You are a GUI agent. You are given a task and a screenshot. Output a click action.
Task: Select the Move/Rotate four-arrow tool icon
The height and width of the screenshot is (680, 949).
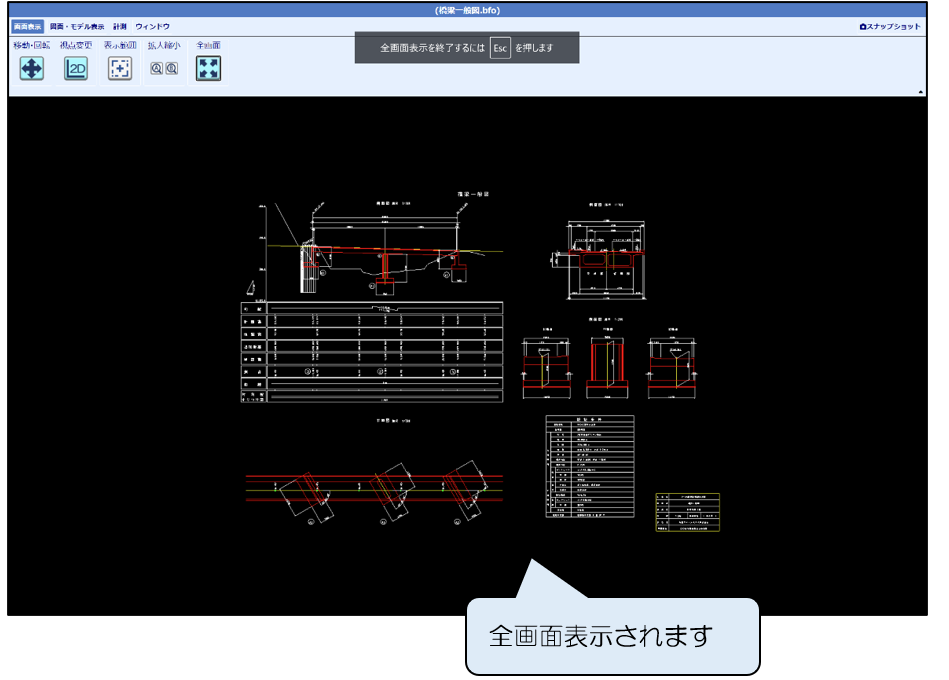pyautogui.click(x=32, y=69)
